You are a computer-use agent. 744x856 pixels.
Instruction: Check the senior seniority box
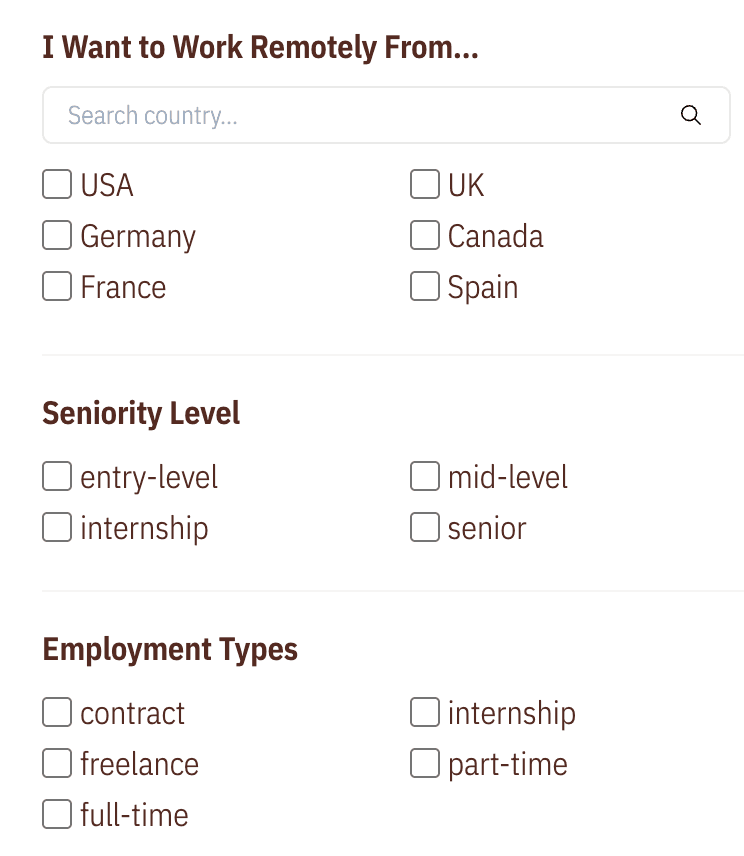pyautogui.click(x=425, y=528)
